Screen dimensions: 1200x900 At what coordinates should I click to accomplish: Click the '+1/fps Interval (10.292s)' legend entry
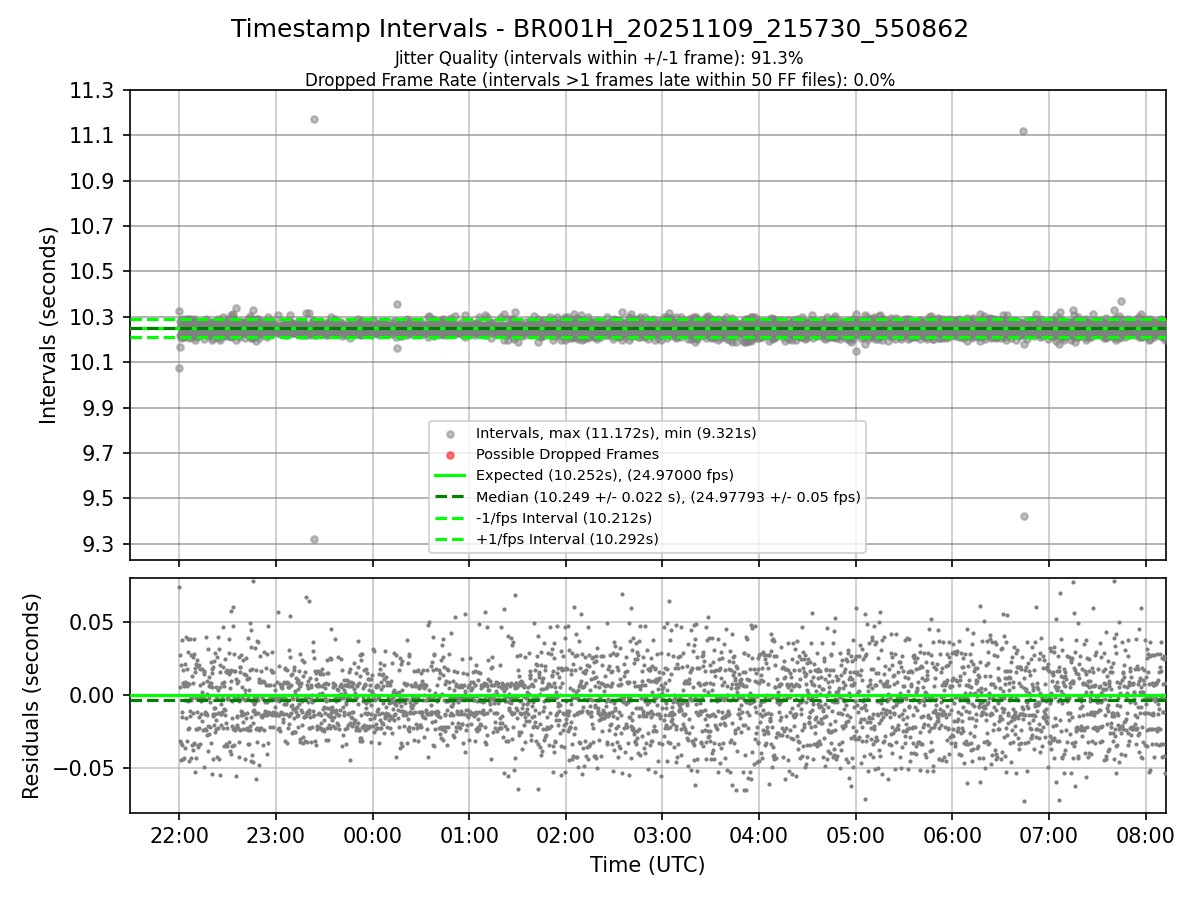click(567, 539)
